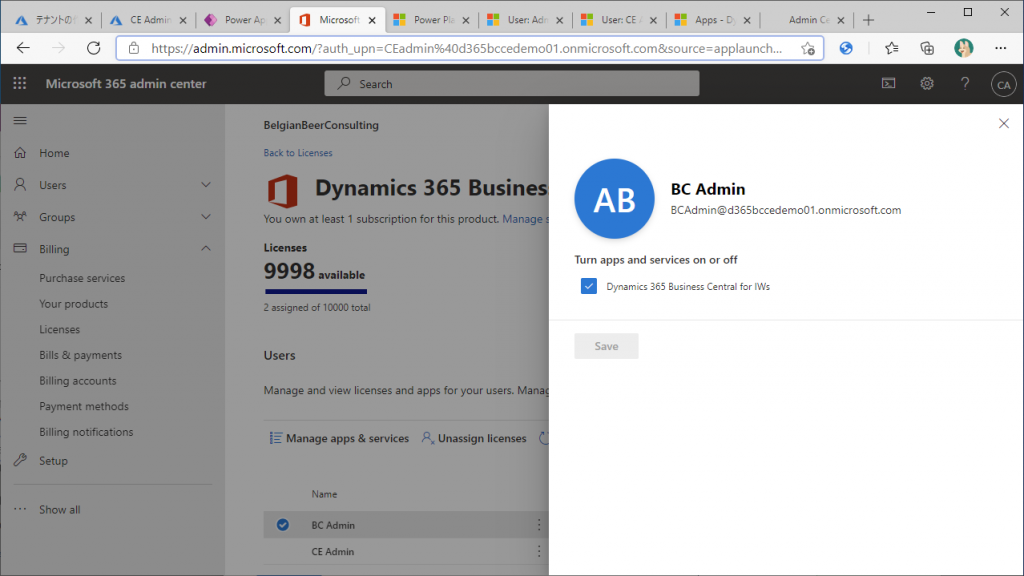This screenshot has height=576, width=1024.
Task: Open Billing accounts
Action: pyautogui.click(x=78, y=381)
